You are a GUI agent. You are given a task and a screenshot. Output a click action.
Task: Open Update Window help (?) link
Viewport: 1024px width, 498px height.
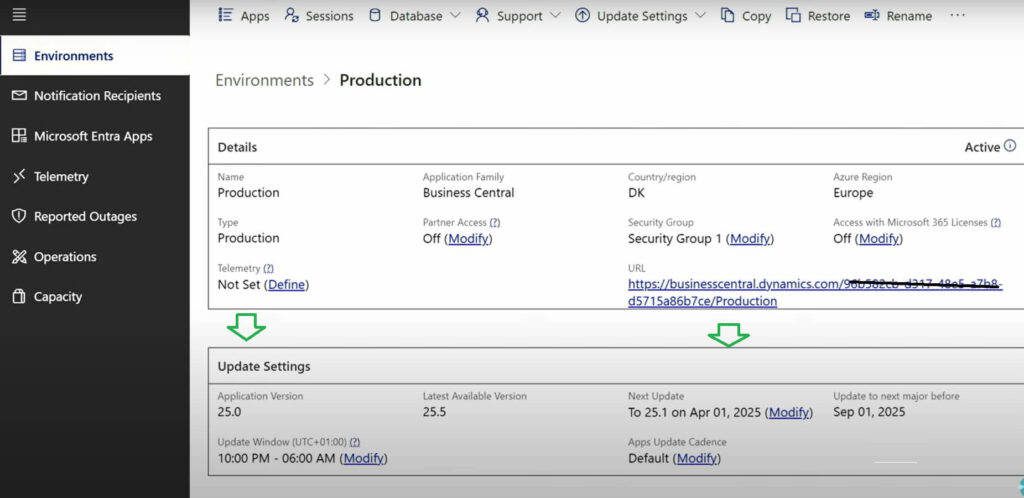[355, 442]
